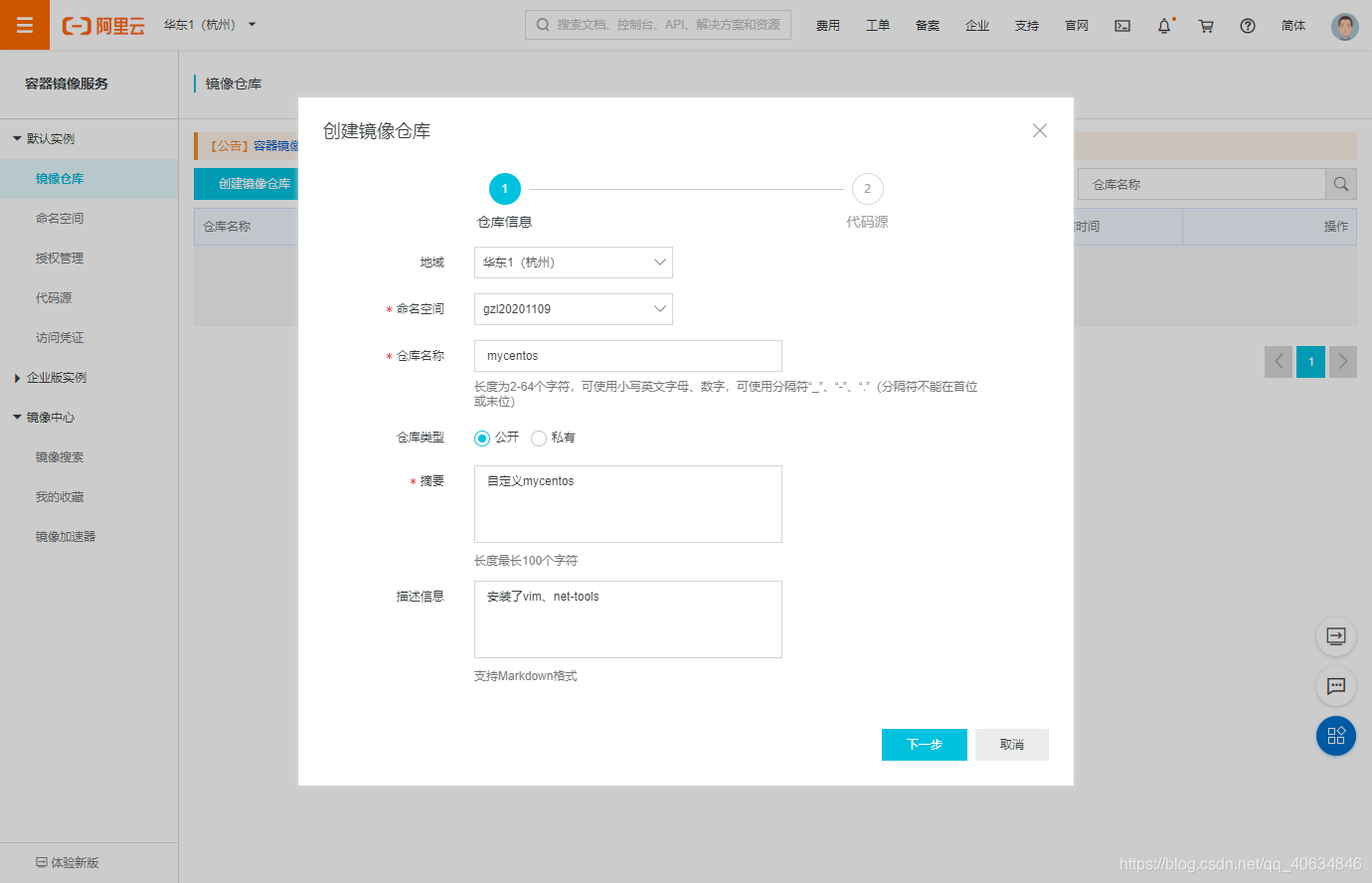Select 私有 repository type

coord(539,439)
